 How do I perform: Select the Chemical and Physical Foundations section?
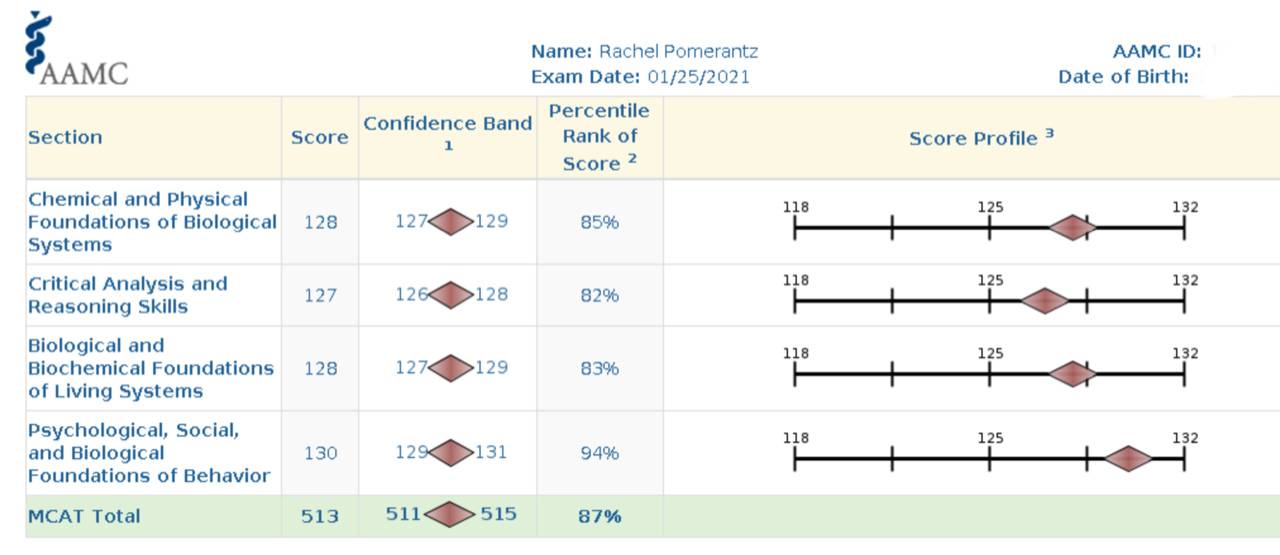coord(152,222)
